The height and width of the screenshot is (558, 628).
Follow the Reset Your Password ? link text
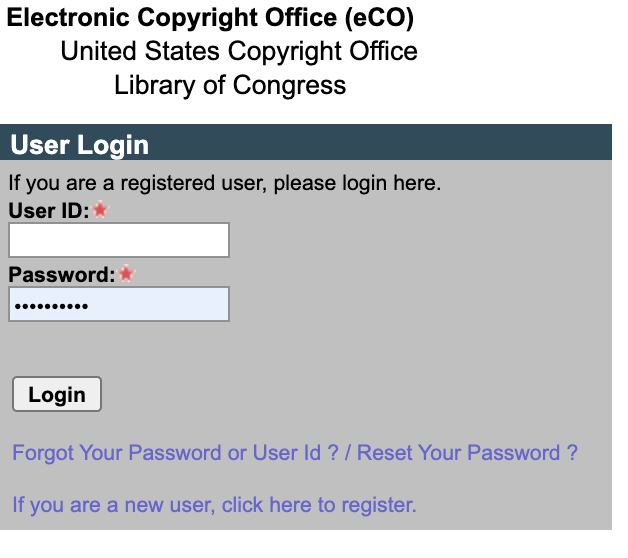(x=467, y=453)
